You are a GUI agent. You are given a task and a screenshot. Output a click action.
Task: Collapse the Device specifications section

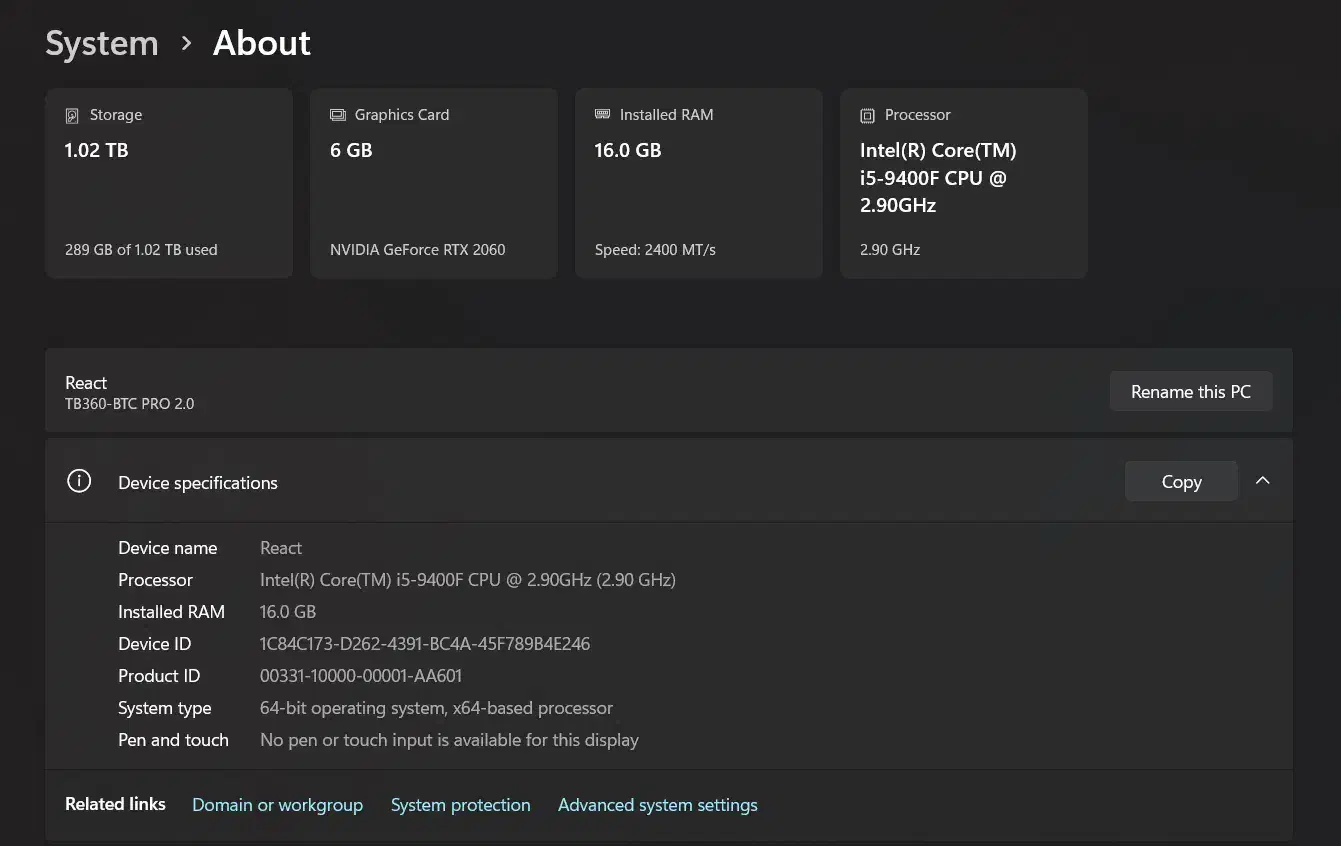coord(1262,480)
